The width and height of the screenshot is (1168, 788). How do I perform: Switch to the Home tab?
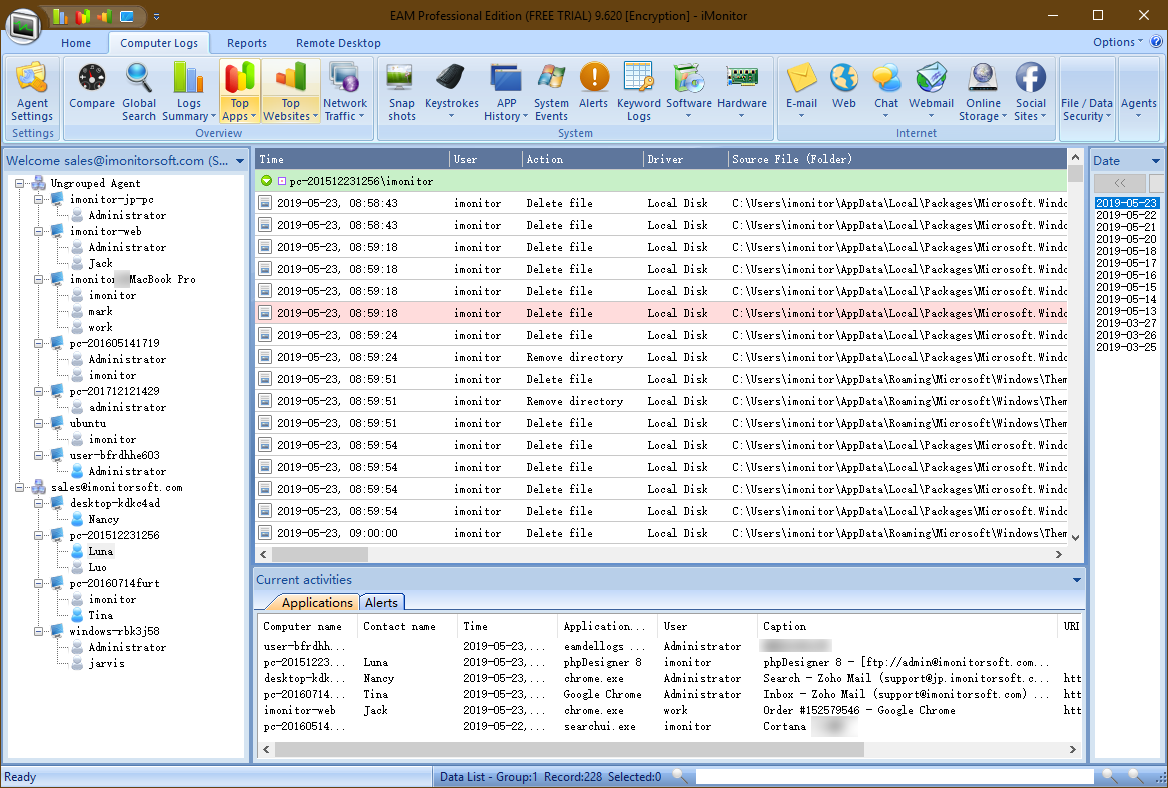click(76, 43)
